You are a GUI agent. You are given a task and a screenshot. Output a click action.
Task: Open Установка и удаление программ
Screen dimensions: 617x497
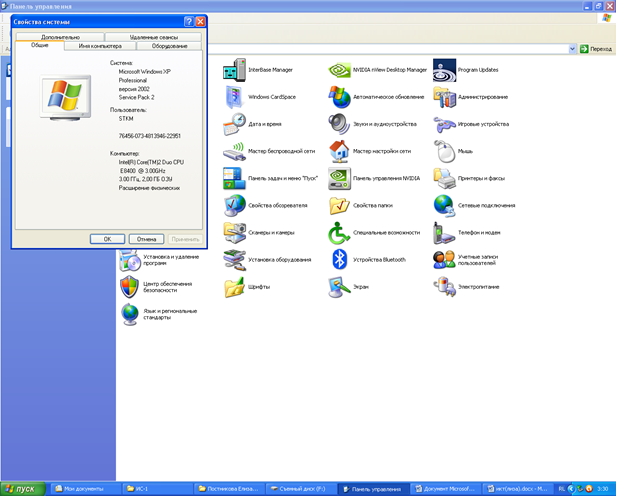coord(129,261)
